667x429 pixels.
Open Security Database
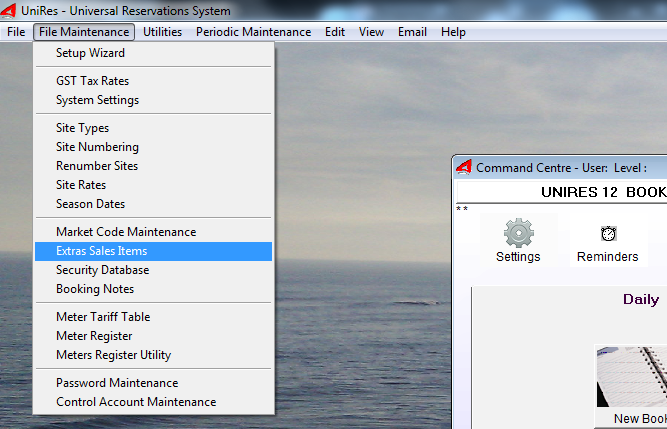[154, 270]
